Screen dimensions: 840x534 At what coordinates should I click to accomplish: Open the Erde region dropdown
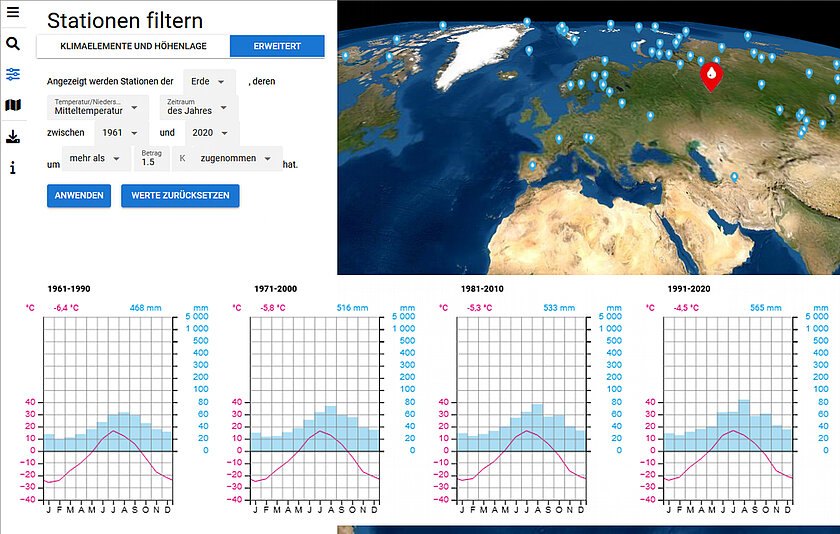pyautogui.click(x=210, y=80)
